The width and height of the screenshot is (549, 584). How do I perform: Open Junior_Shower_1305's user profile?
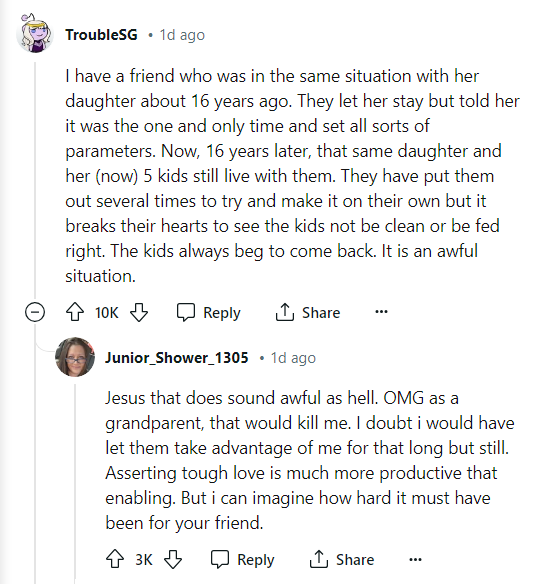[177, 358]
